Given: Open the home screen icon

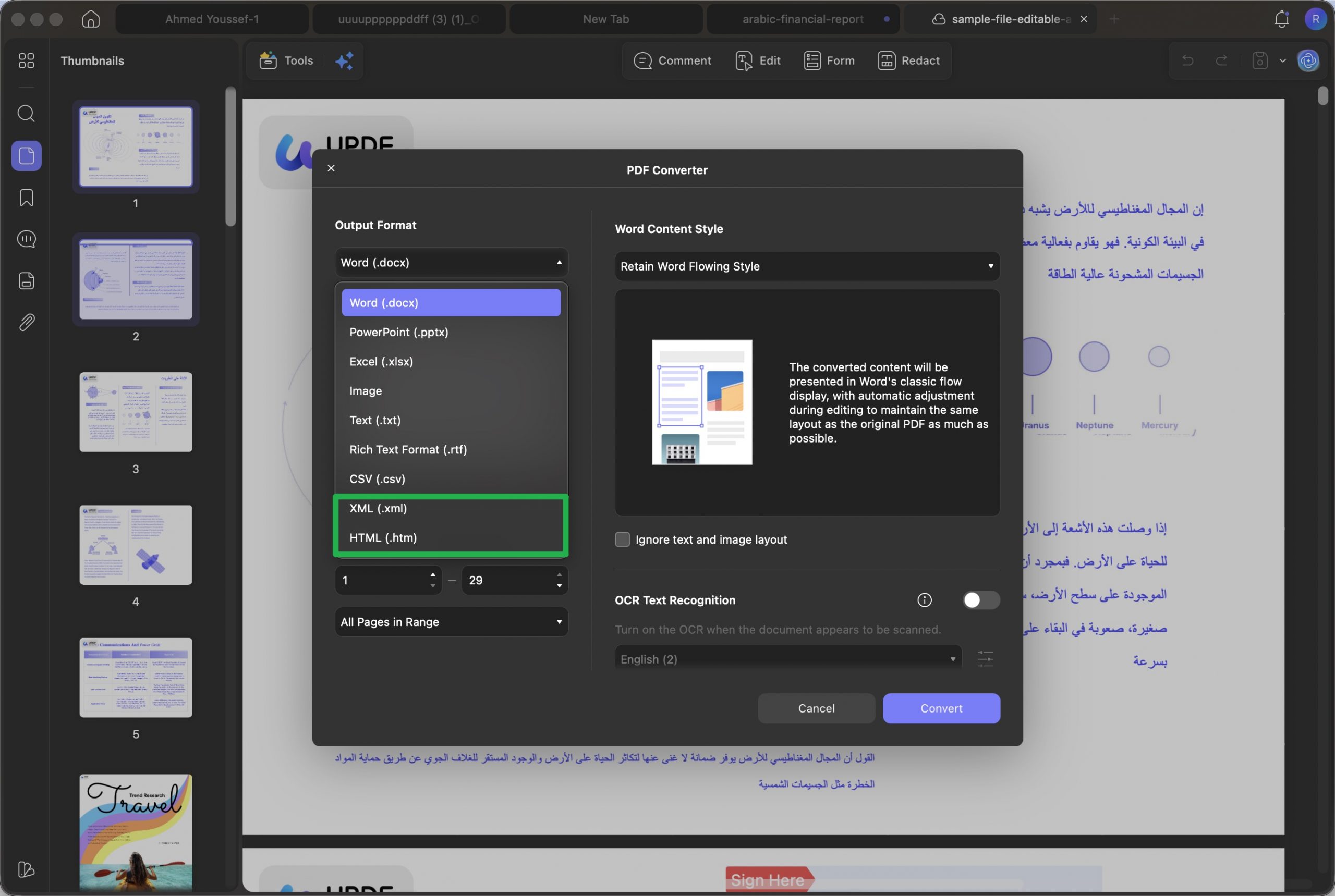Looking at the screenshot, I should (90, 19).
